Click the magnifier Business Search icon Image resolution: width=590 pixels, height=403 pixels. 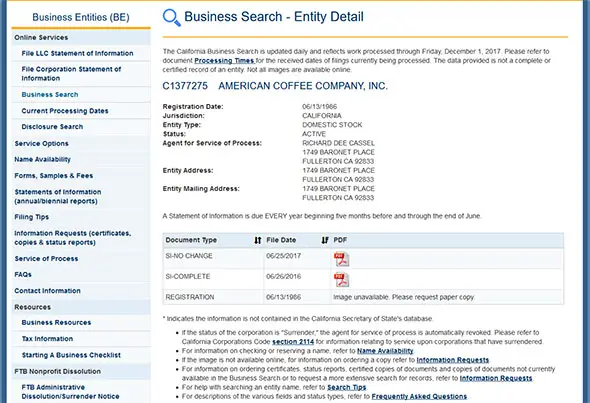click(x=171, y=18)
